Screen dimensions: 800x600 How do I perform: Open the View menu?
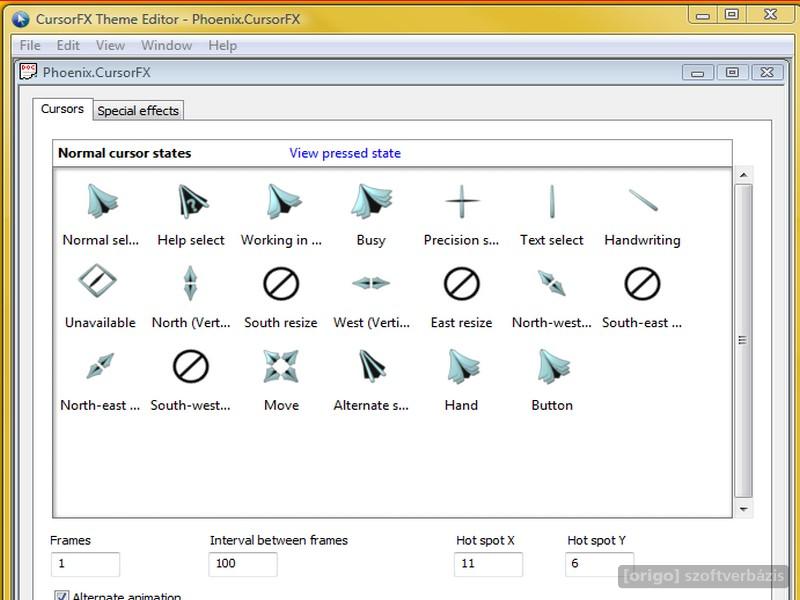(110, 45)
